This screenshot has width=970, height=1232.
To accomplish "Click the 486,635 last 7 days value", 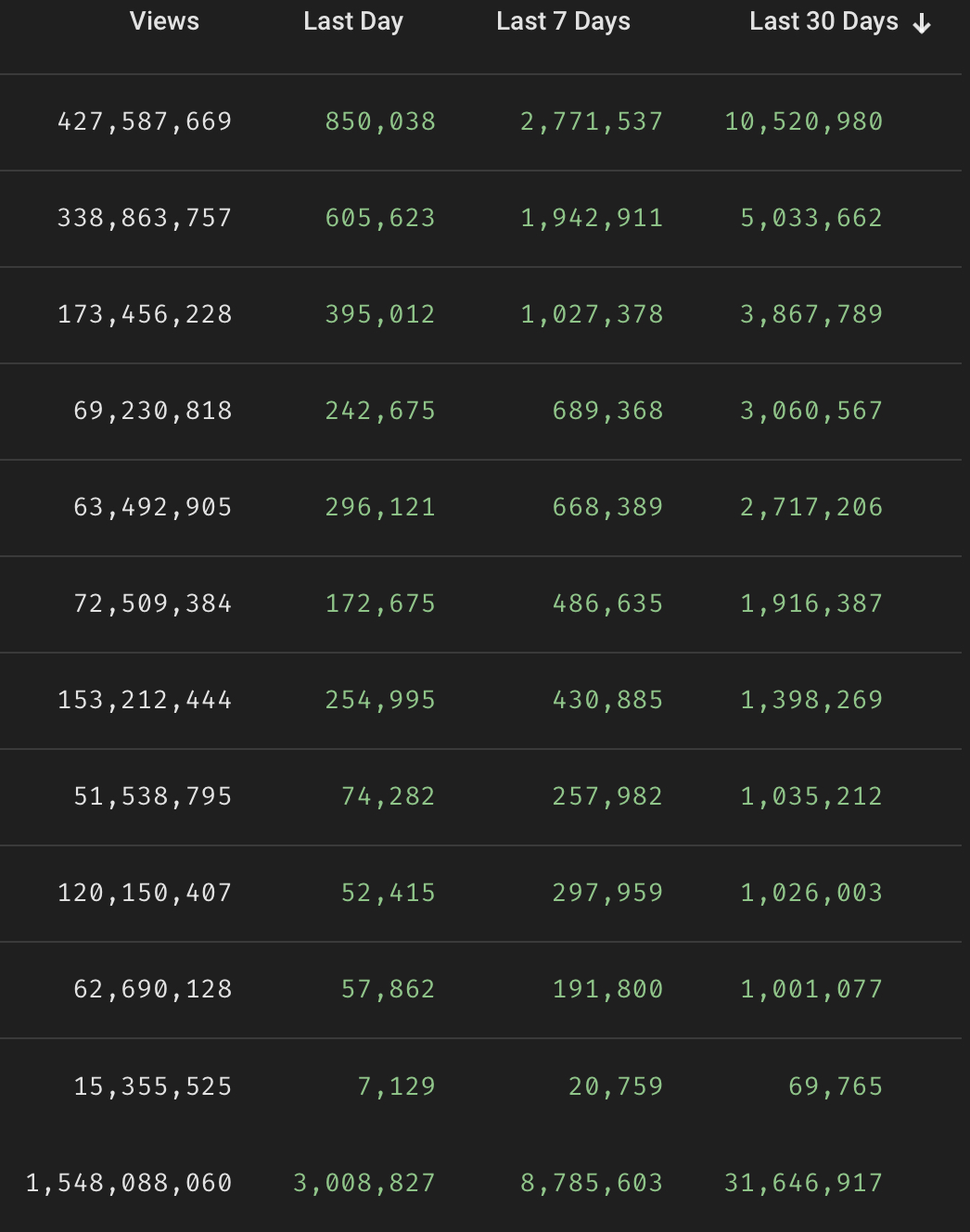I will [x=607, y=603].
